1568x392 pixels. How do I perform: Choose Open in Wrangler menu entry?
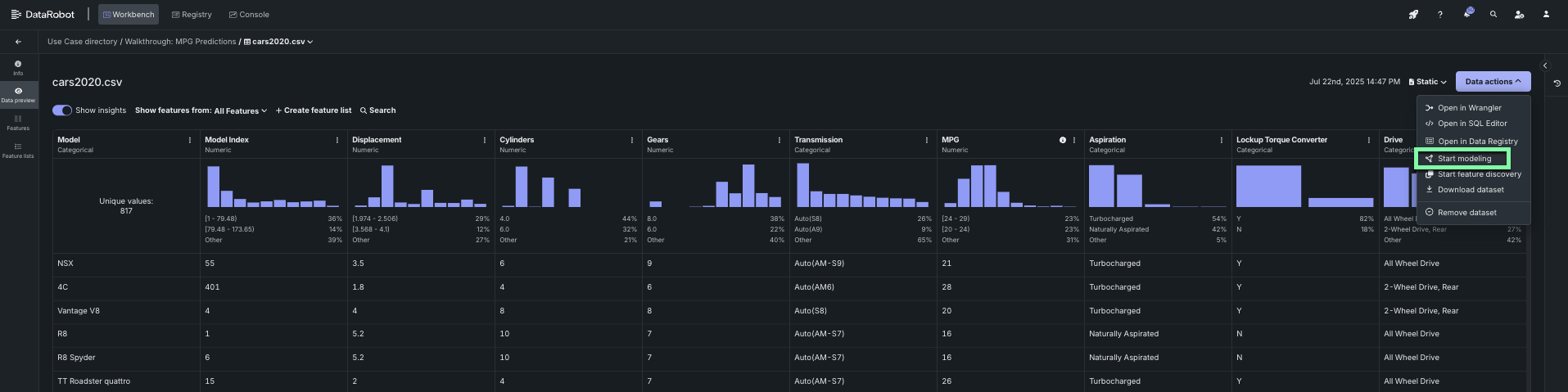pos(1469,108)
